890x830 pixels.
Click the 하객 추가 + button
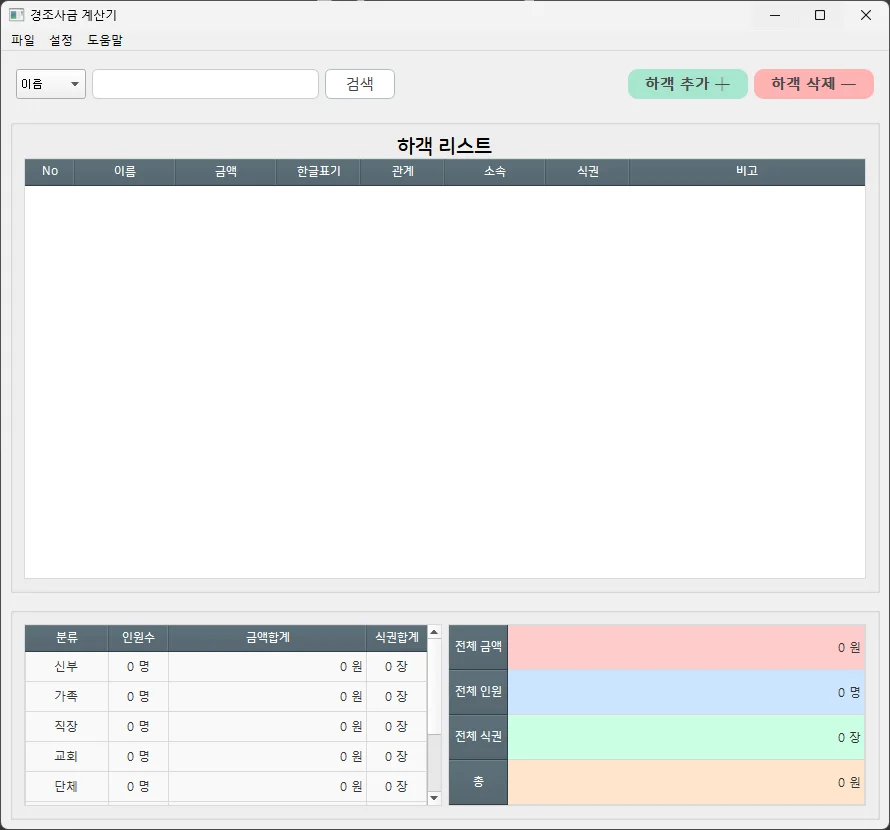pos(688,84)
